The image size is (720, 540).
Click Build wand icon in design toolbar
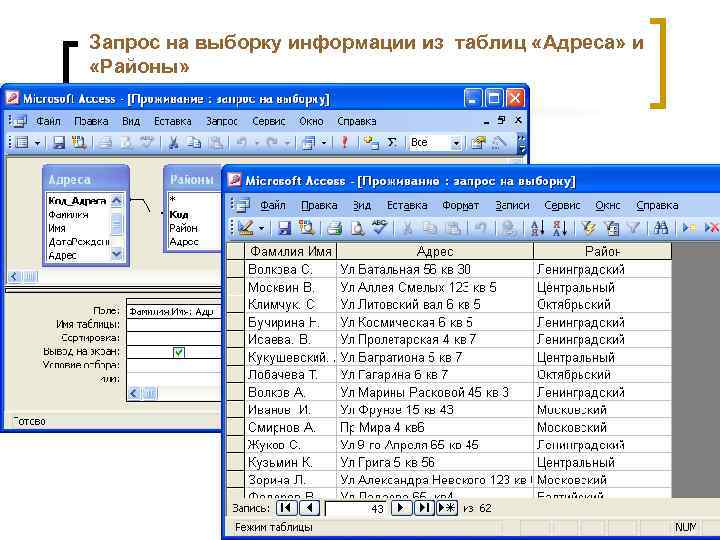click(499, 143)
